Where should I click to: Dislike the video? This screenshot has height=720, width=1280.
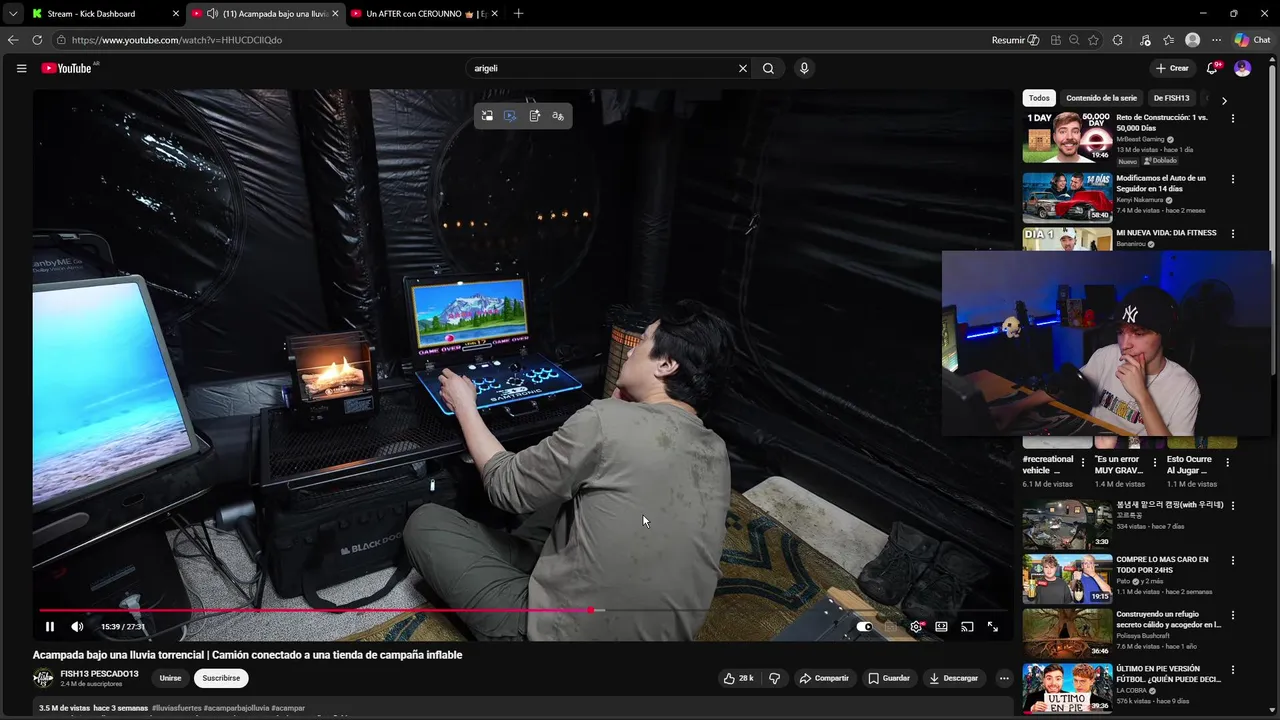[774, 678]
